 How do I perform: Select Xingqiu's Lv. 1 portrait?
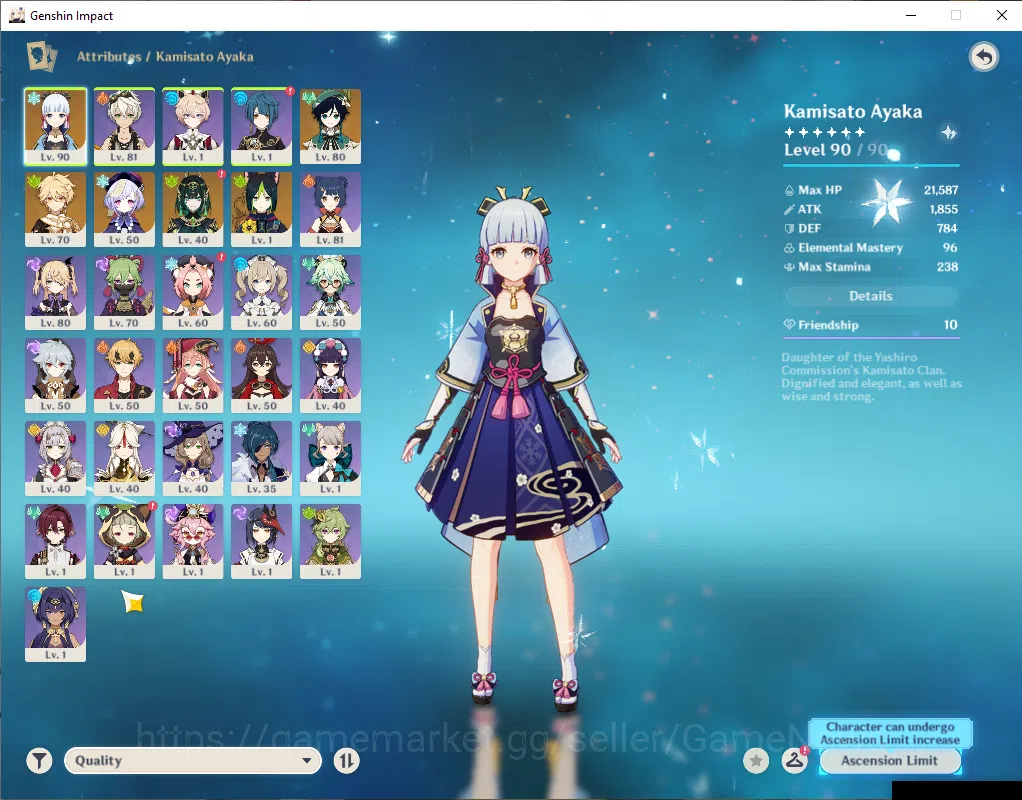[261, 126]
